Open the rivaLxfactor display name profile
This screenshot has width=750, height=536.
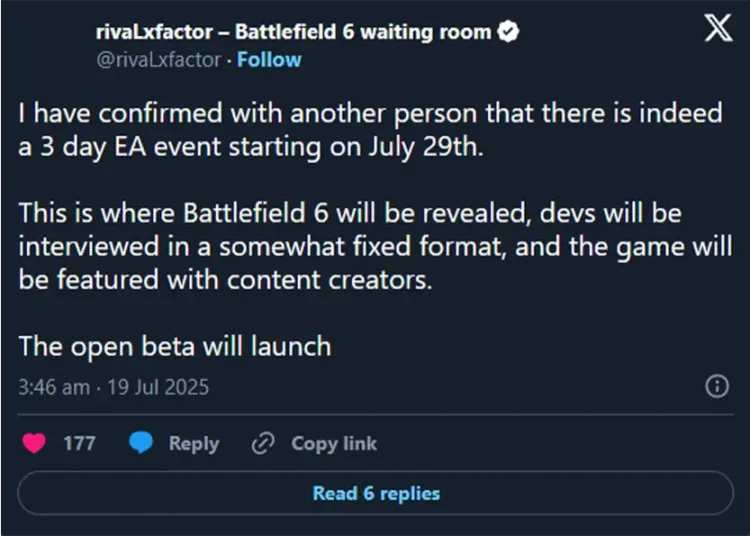click(293, 32)
